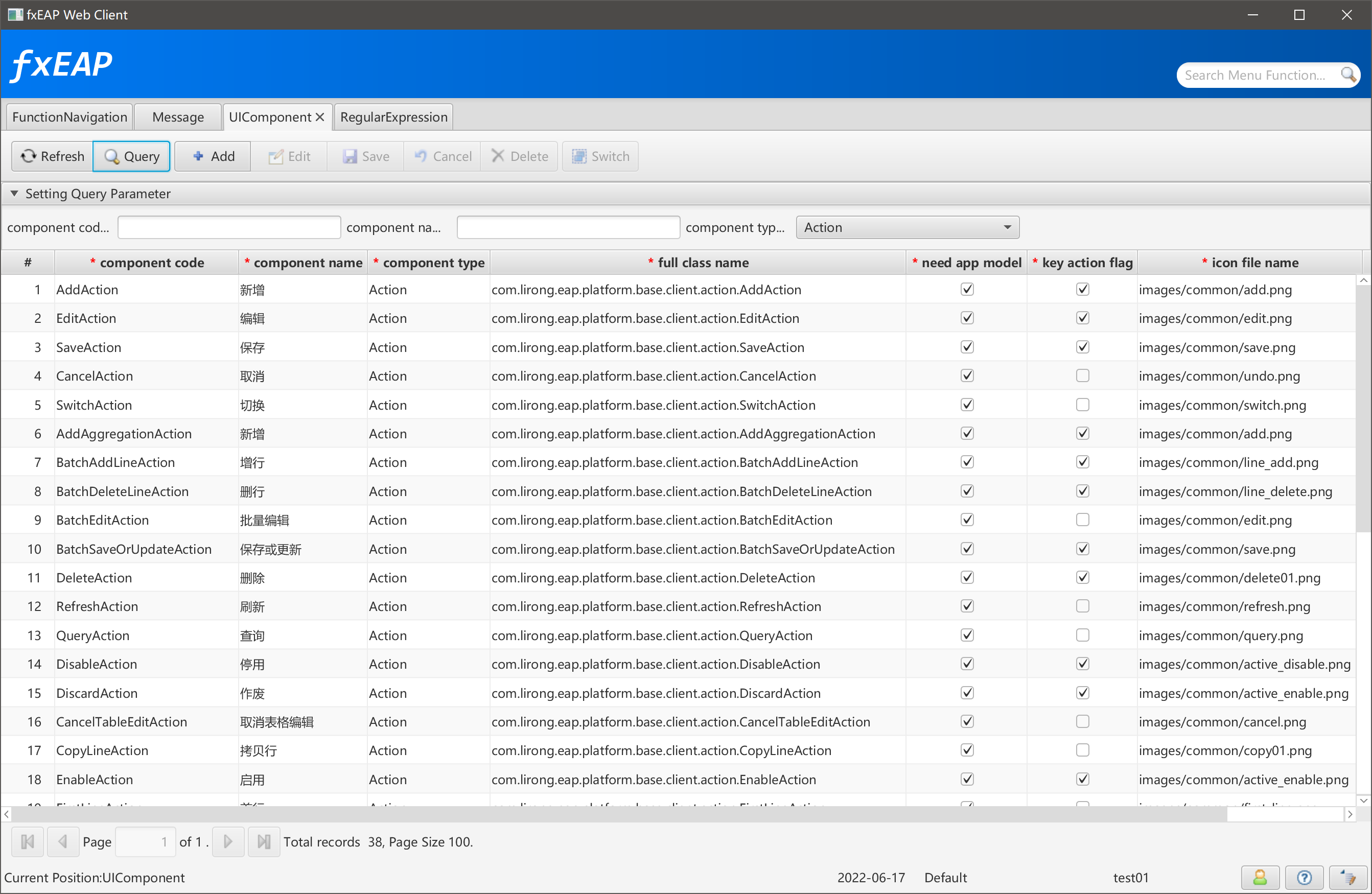Toggle key action flag for CancelAction

pyautogui.click(x=1083, y=376)
